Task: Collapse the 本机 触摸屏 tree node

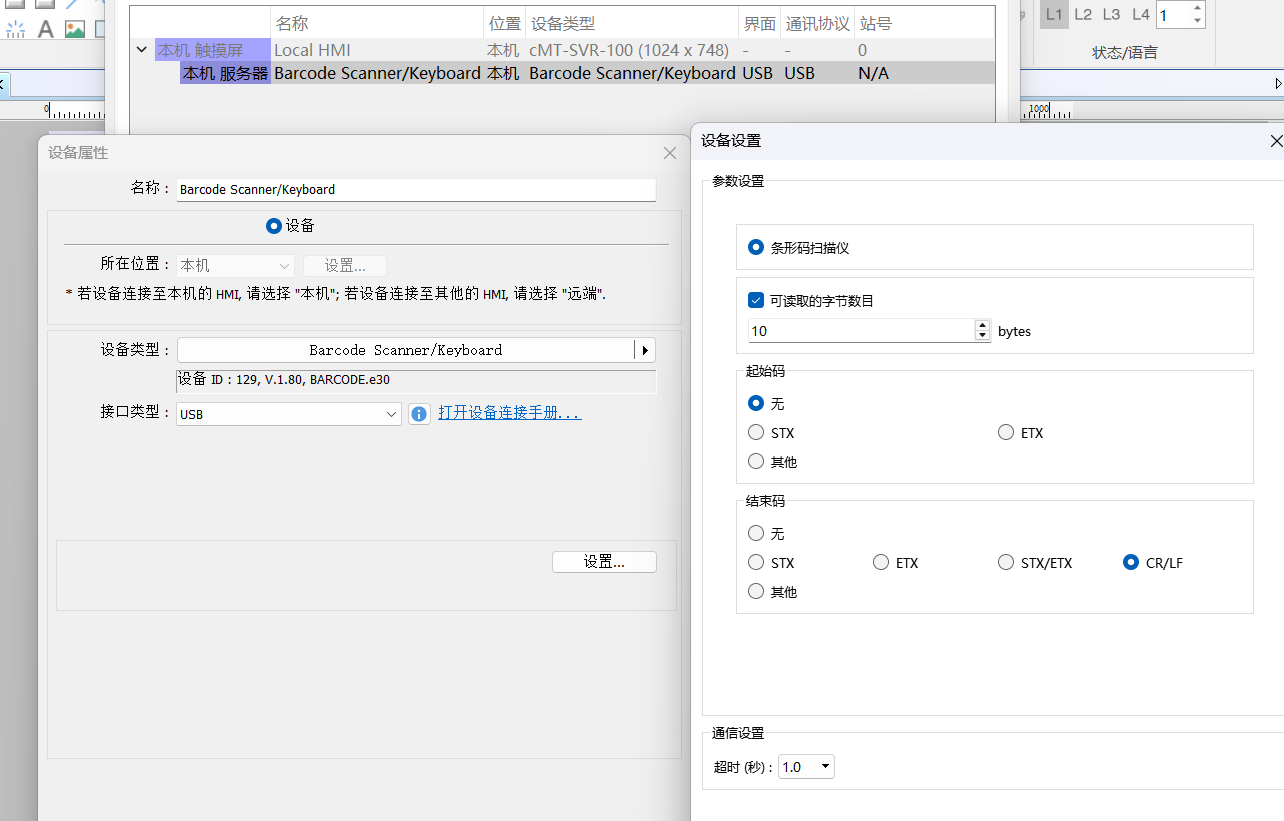Action: [142, 49]
